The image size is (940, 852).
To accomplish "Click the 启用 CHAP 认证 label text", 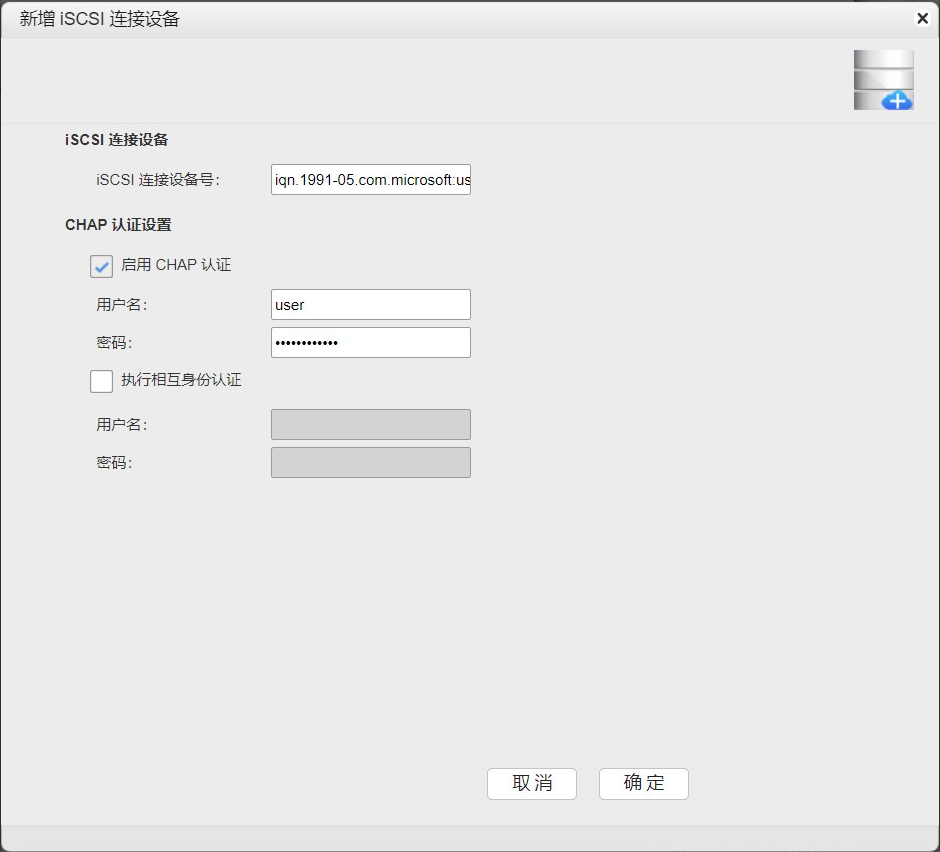I will coord(176,266).
